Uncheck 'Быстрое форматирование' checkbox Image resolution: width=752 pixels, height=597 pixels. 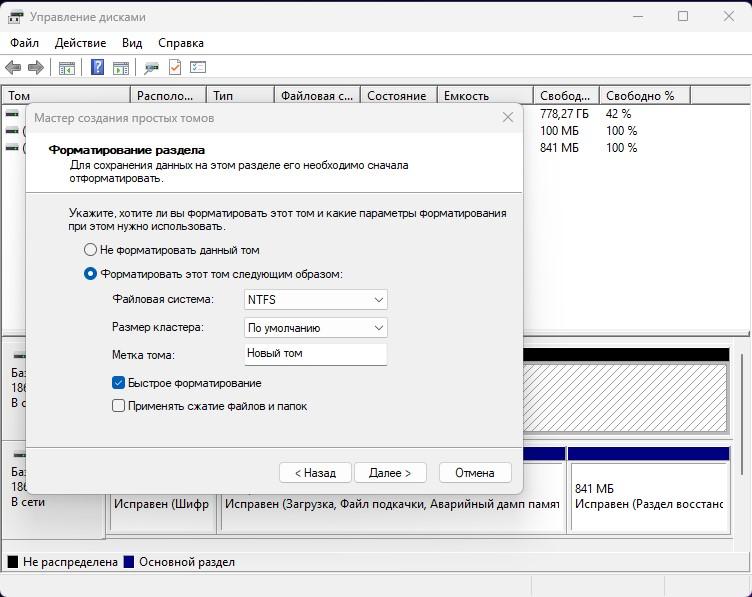[119, 383]
